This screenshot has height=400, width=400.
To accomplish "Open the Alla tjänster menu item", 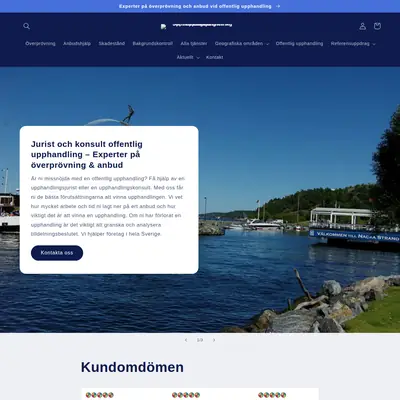I will click(x=194, y=44).
